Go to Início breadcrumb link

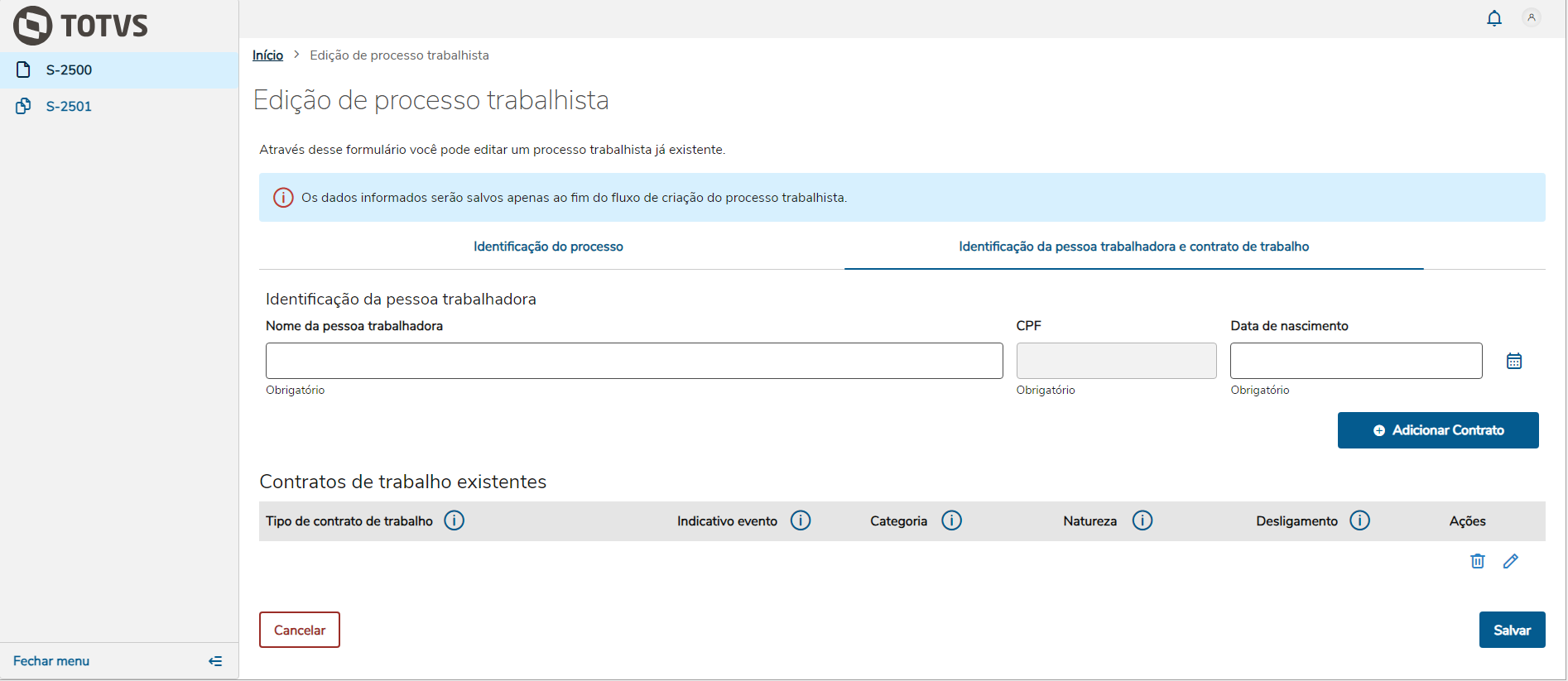[267, 55]
